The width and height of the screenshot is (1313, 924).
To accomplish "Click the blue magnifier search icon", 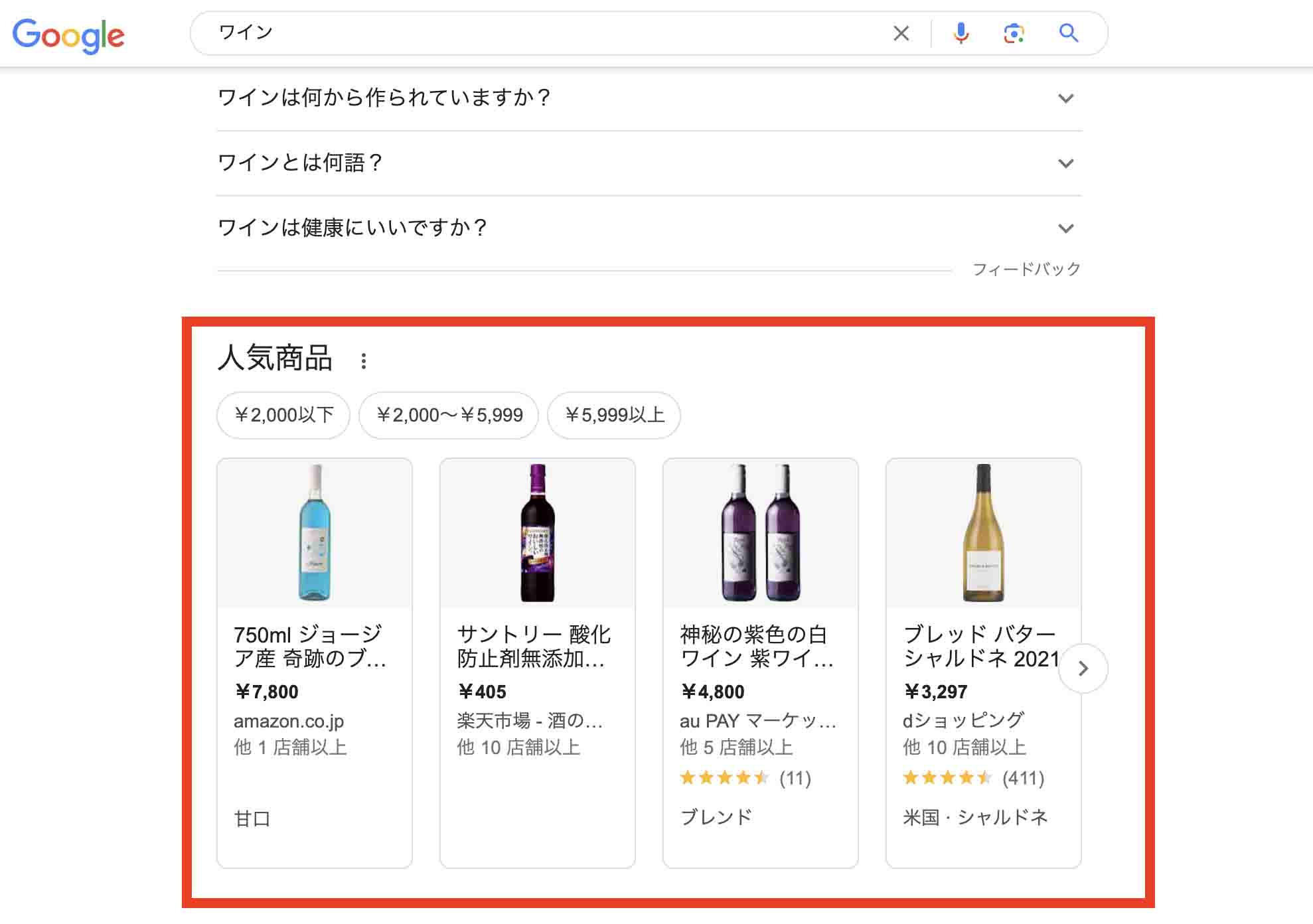I will pyautogui.click(x=1068, y=33).
